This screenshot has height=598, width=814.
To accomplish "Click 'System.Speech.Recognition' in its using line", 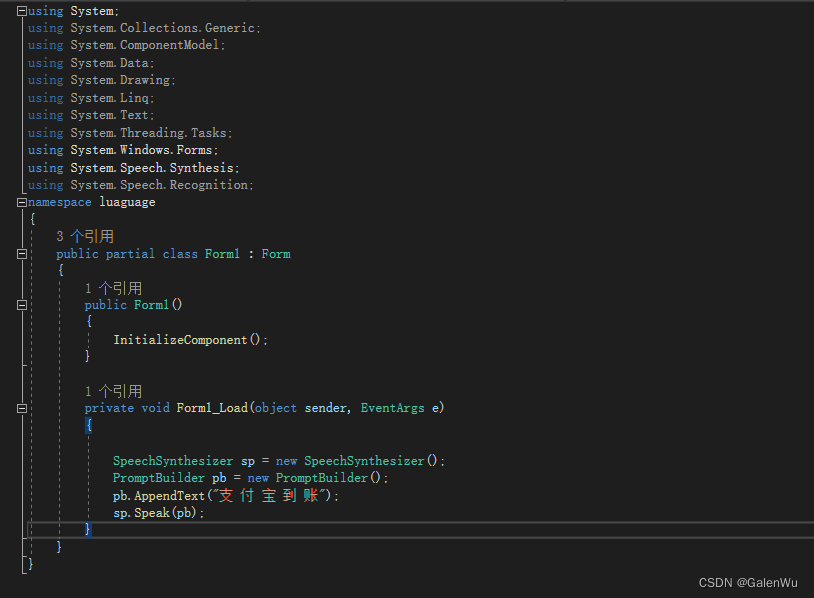I will (159, 185).
